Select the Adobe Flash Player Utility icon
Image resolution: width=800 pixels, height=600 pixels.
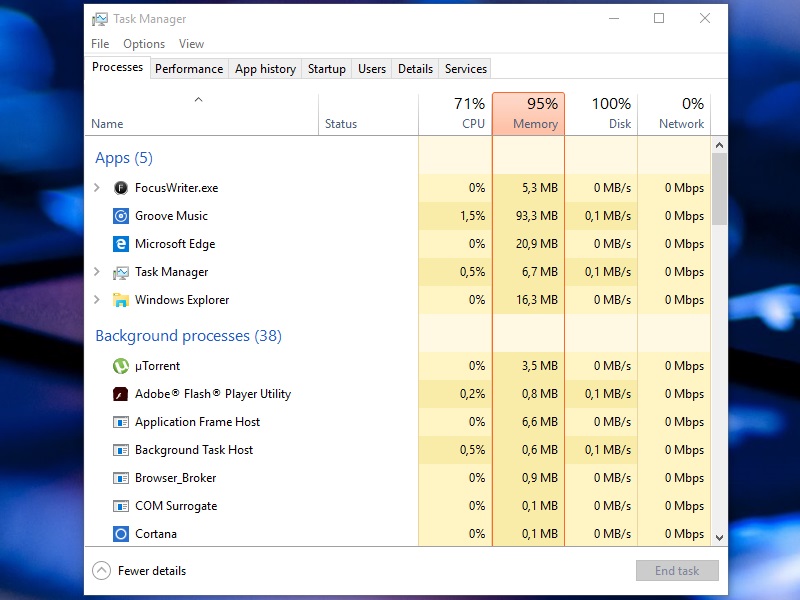click(120, 394)
